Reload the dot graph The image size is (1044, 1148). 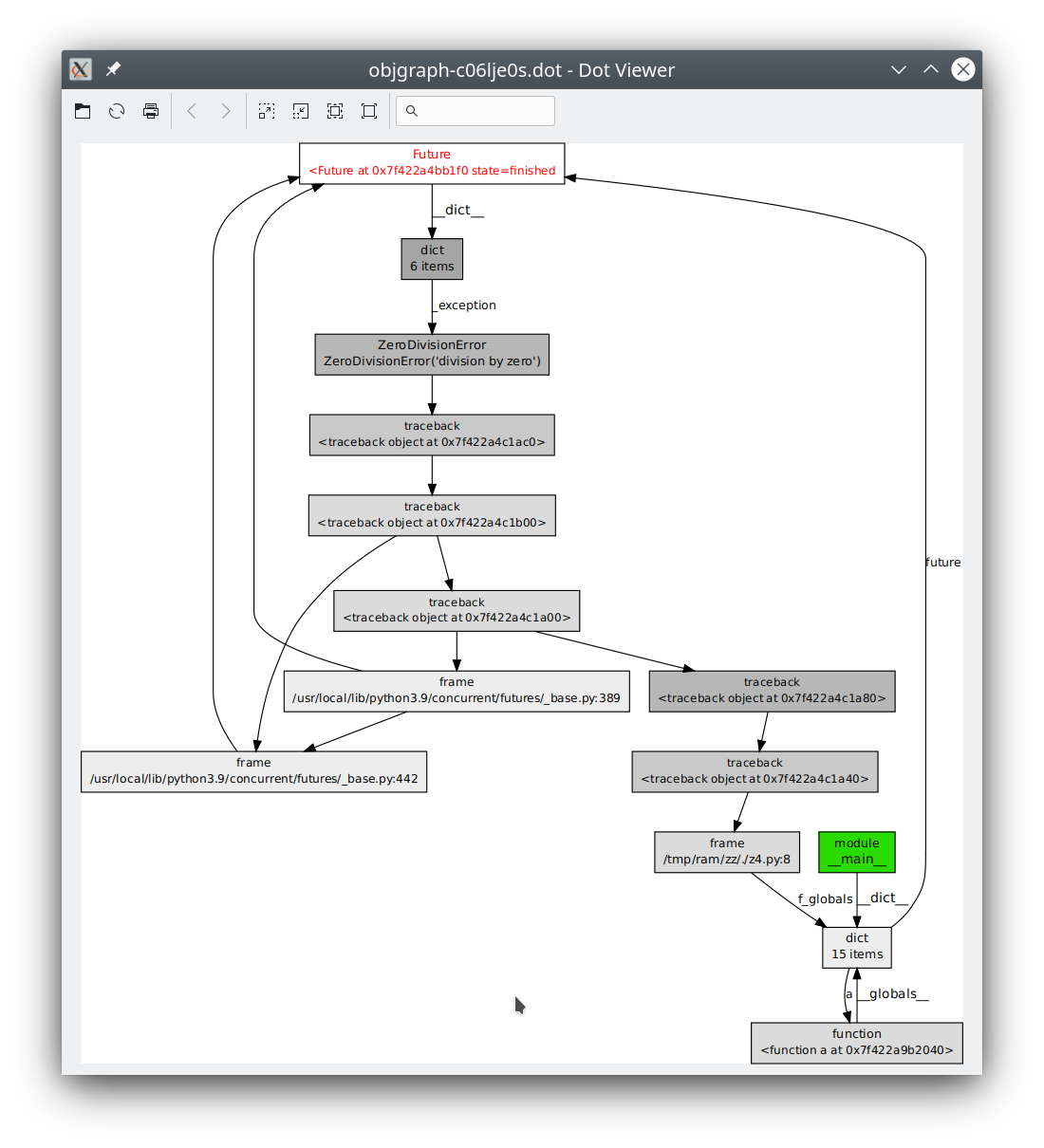coord(117,111)
